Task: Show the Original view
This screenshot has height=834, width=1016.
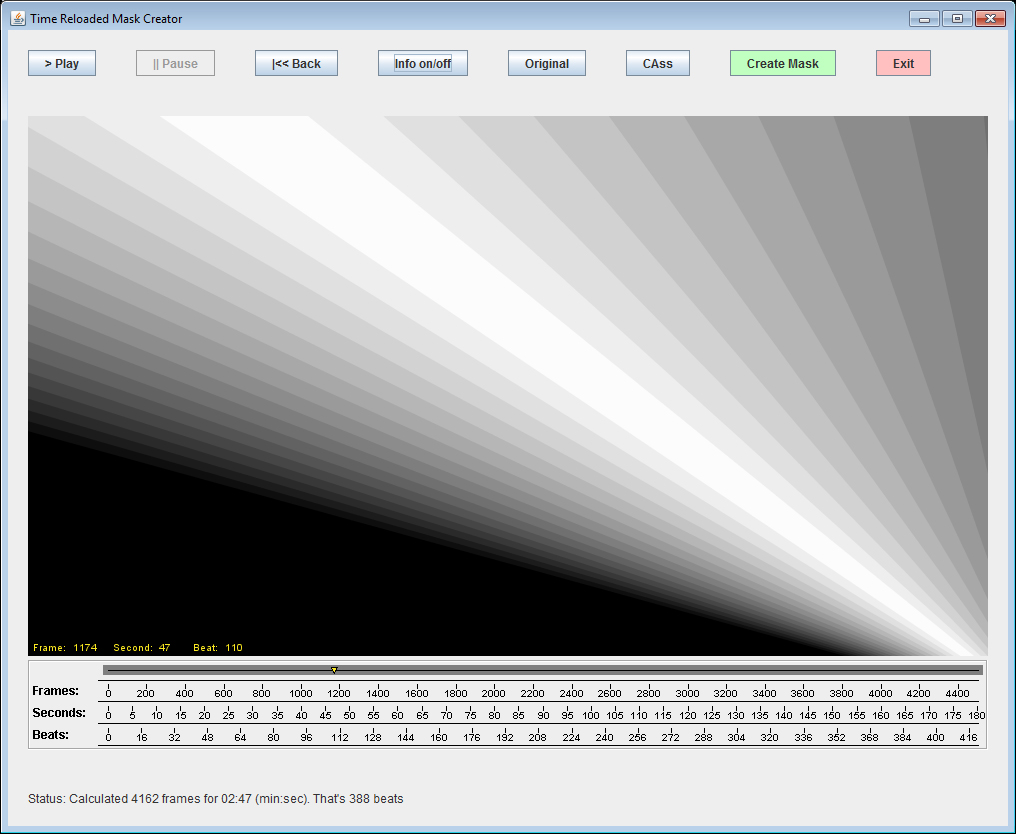Action: pyautogui.click(x=546, y=64)
